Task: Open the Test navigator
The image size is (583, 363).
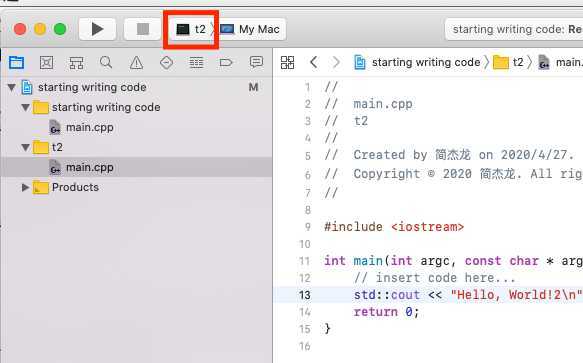Action: pos(166,62)
